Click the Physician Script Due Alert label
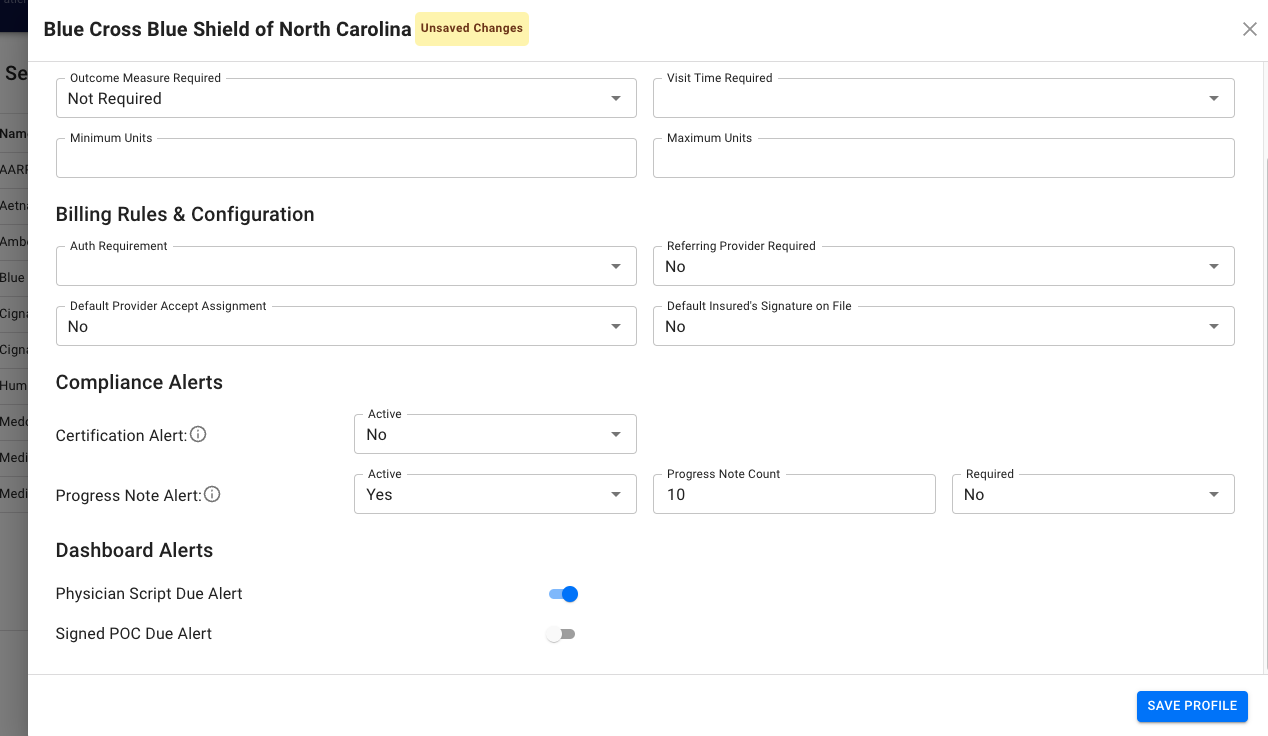The image size is (1268, 736). click(x=149, y=594)
